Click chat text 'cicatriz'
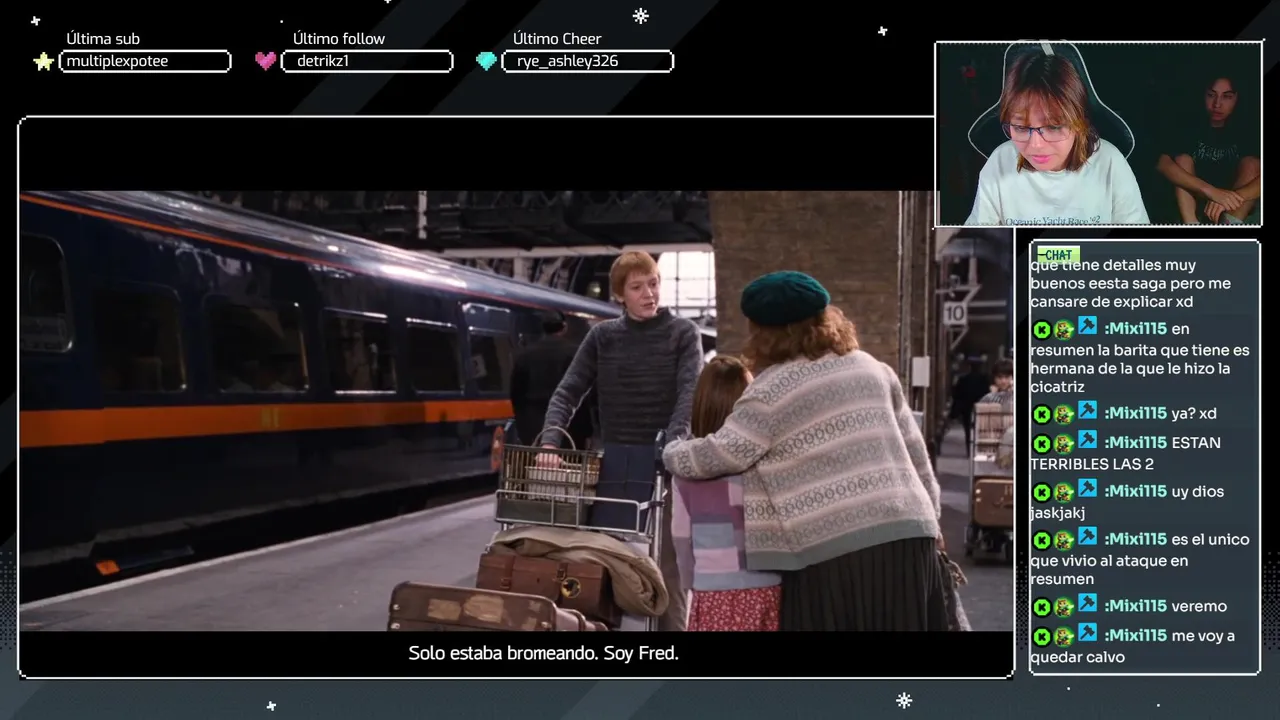The height and width of the screenshot is (720, 1280). click(1057, 387)
